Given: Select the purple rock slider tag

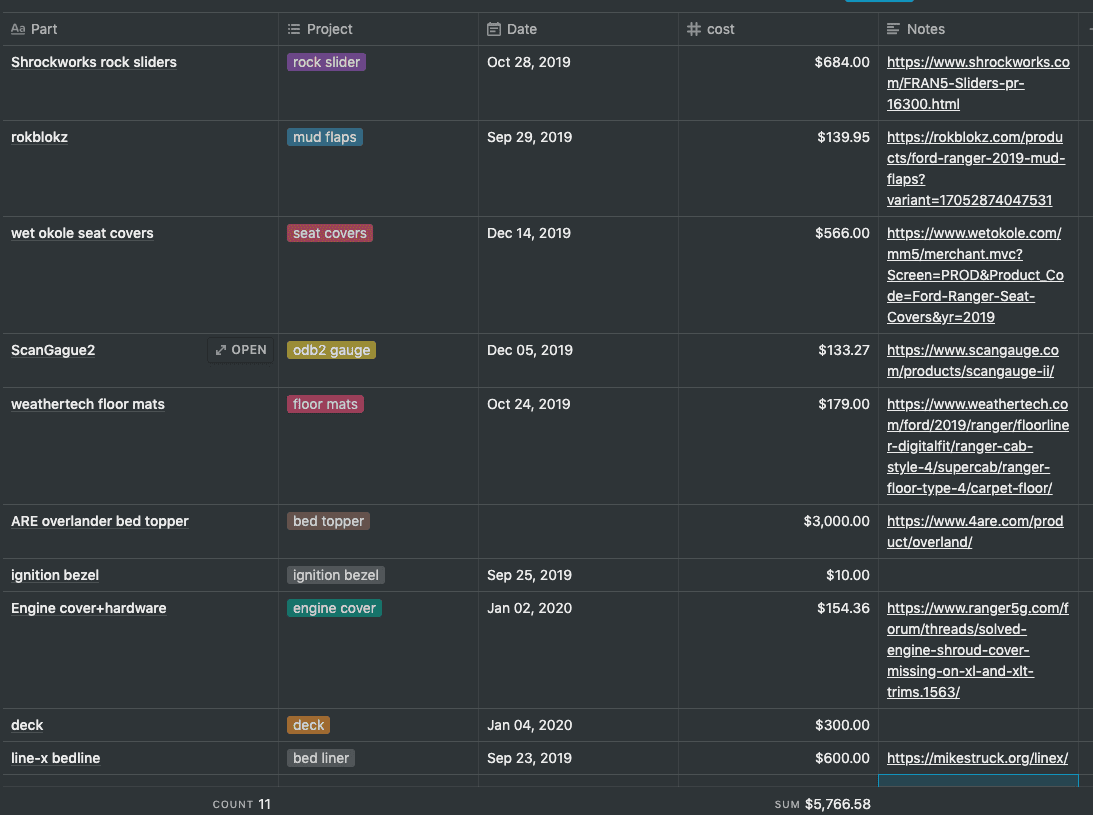Looking at the screenshot, I should (x=326, y=62).
